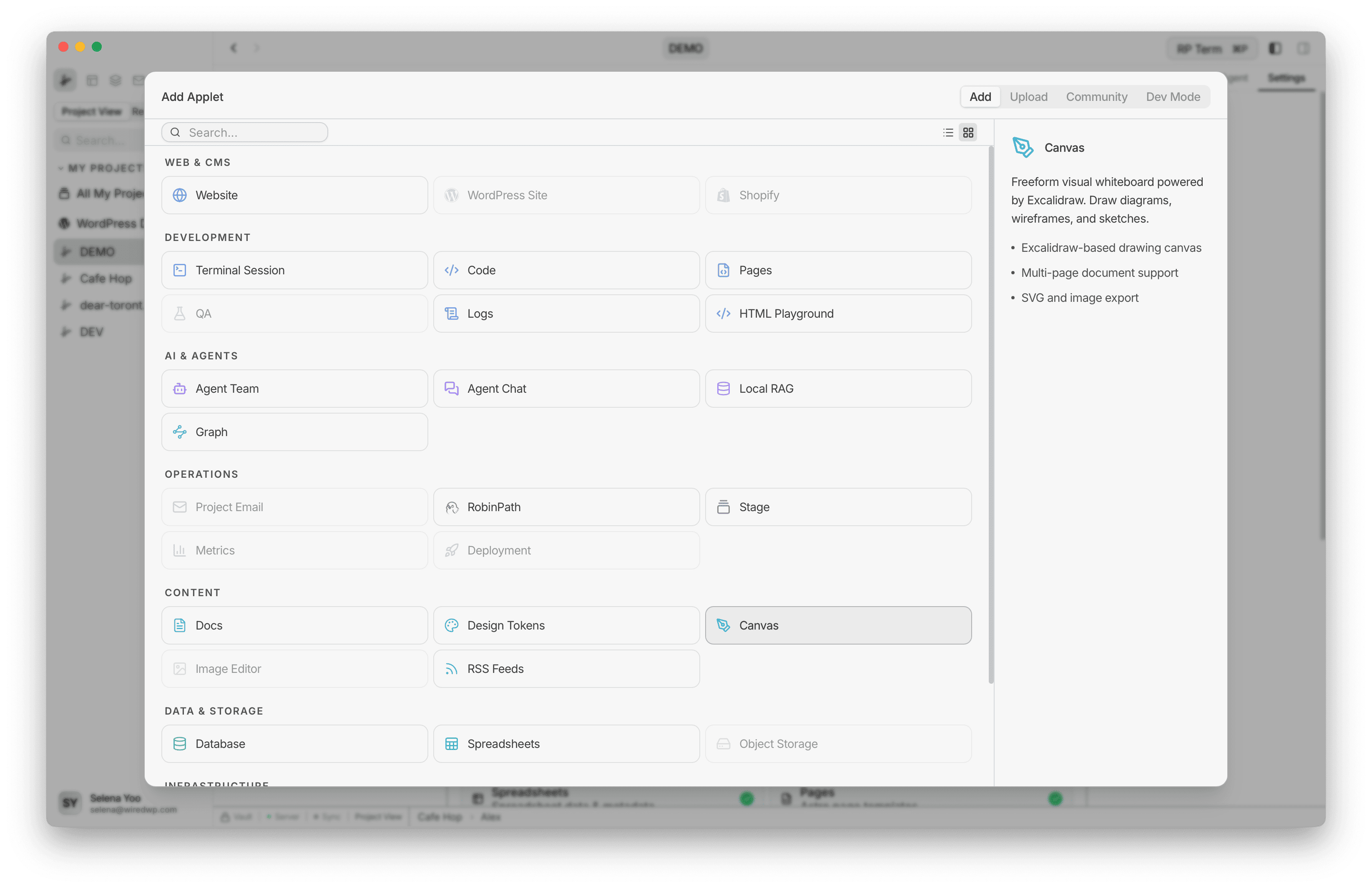
Task: Select the Code applet
Action: point(566,270)
